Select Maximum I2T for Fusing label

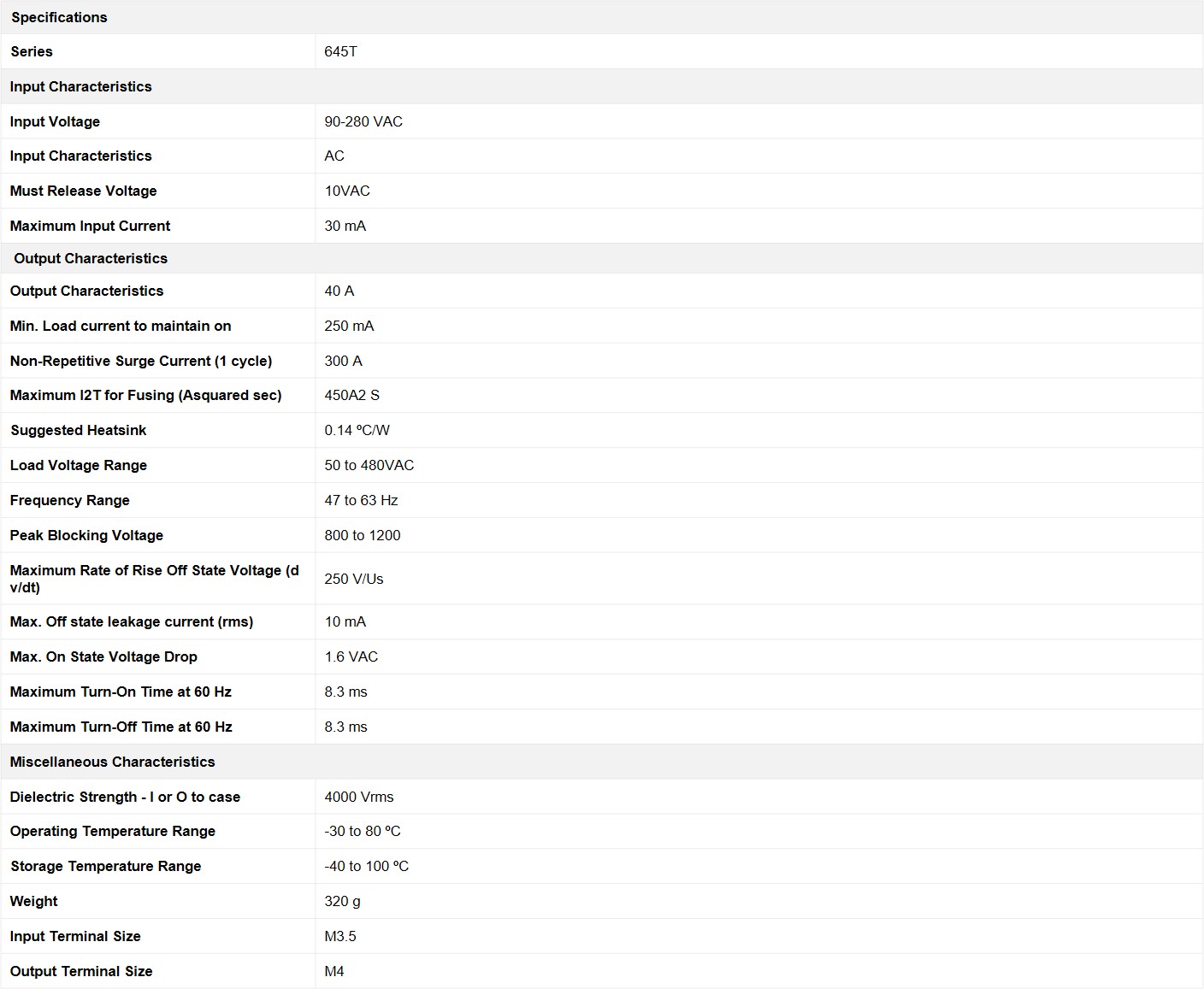pos(145,395)
